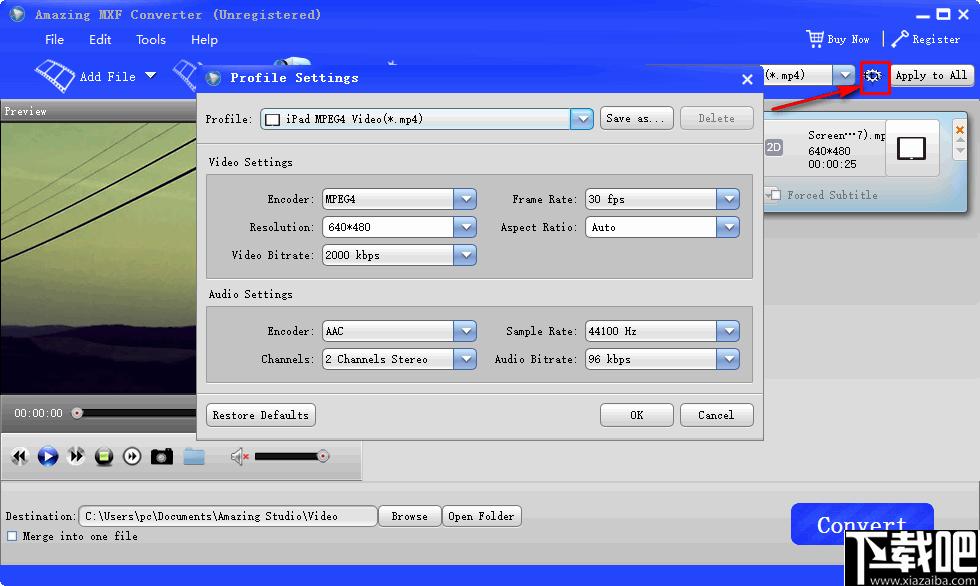Toggle Merge into one file checkbox
This screenshot has width=980, height=586.
(12, 536)
